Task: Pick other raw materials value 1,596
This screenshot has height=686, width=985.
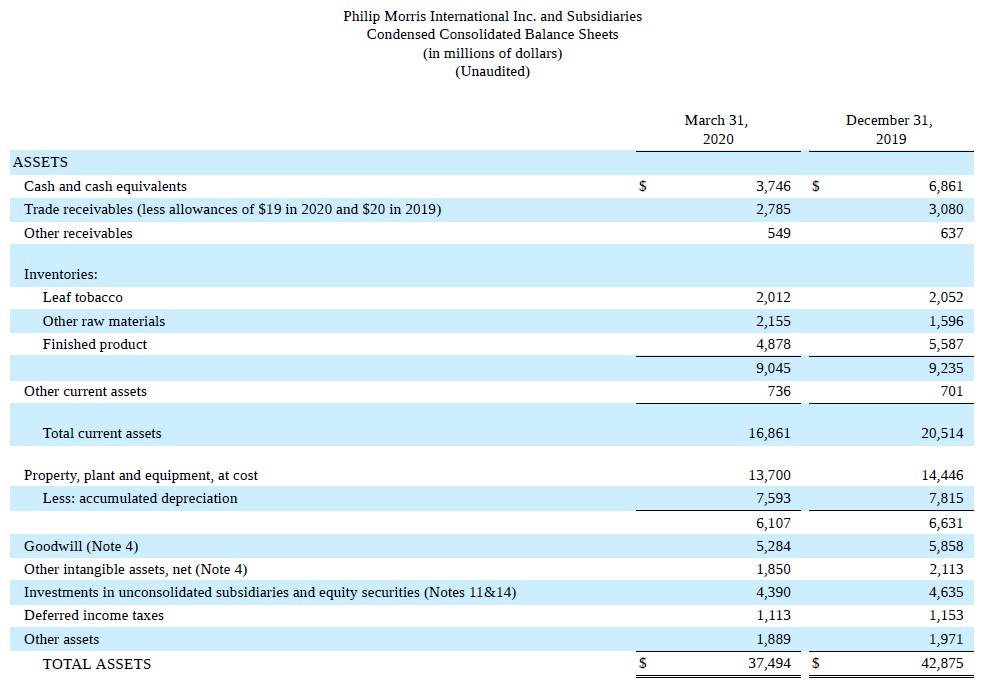Action: (946, 322)
